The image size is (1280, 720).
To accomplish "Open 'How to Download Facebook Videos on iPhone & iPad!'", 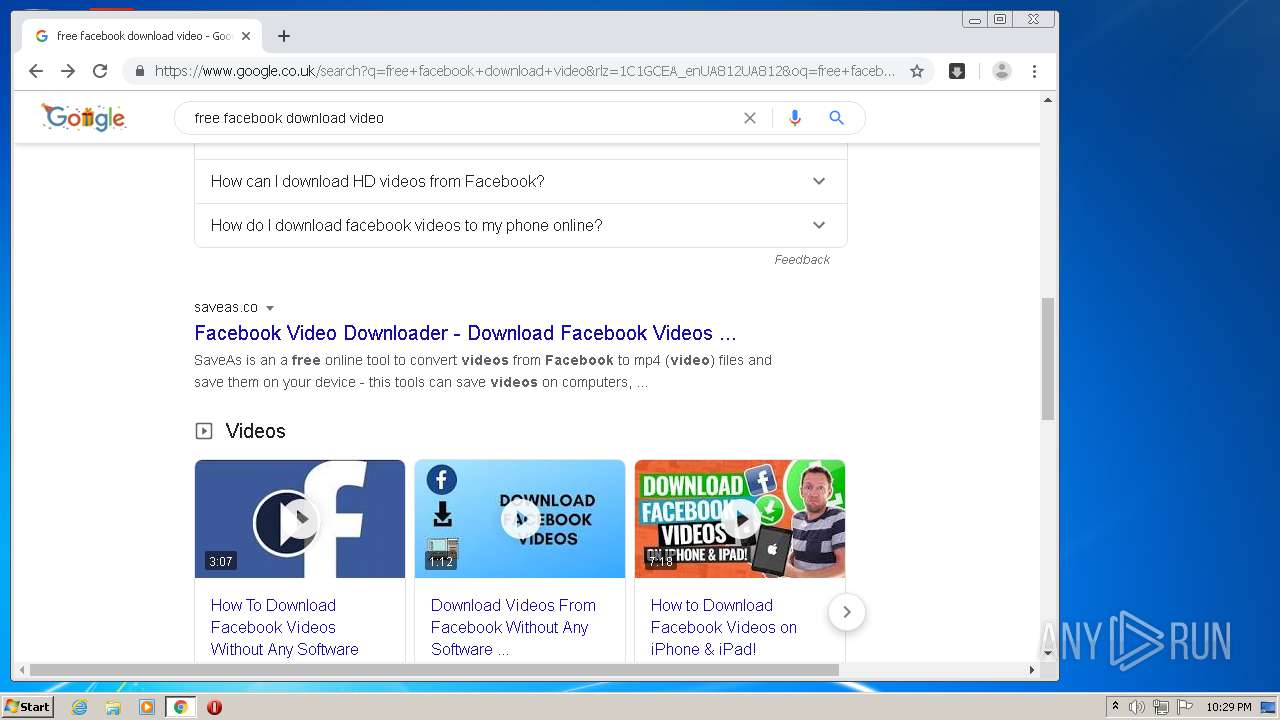I will tap(724, 627).
